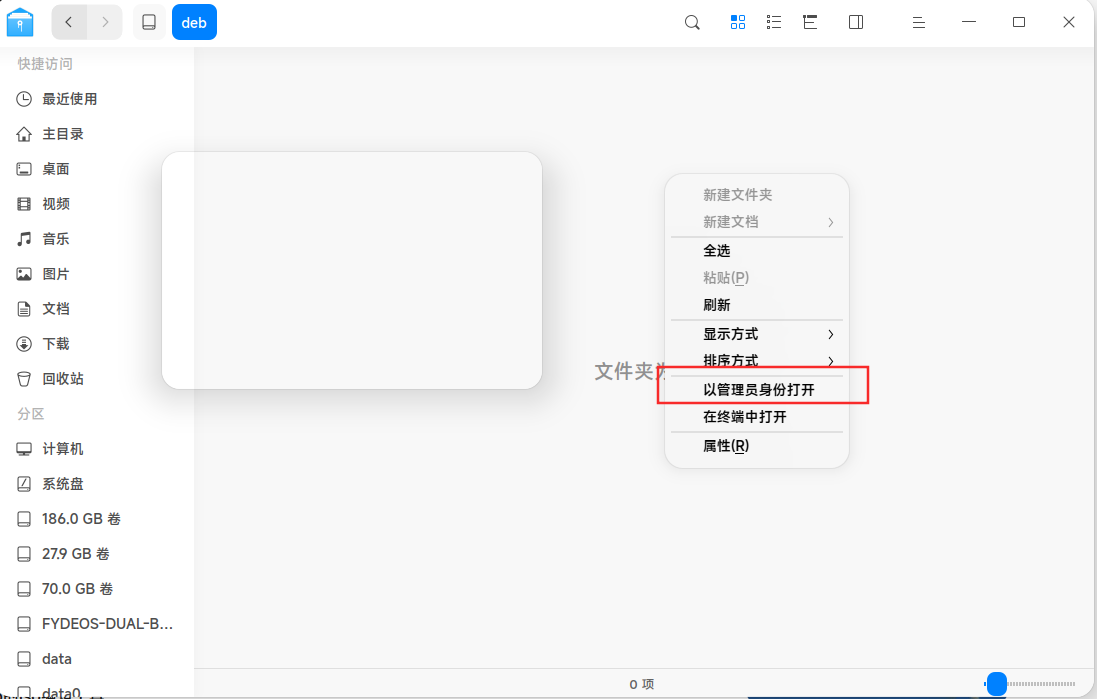
Task: Click the desktop icon beside 桌面
Action: coord(24,169)
